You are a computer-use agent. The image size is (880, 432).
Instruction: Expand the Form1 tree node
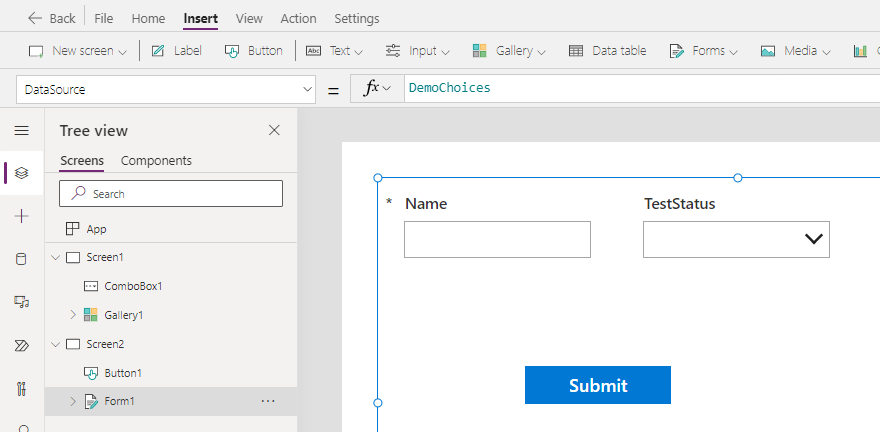click(x=72, y=402)
